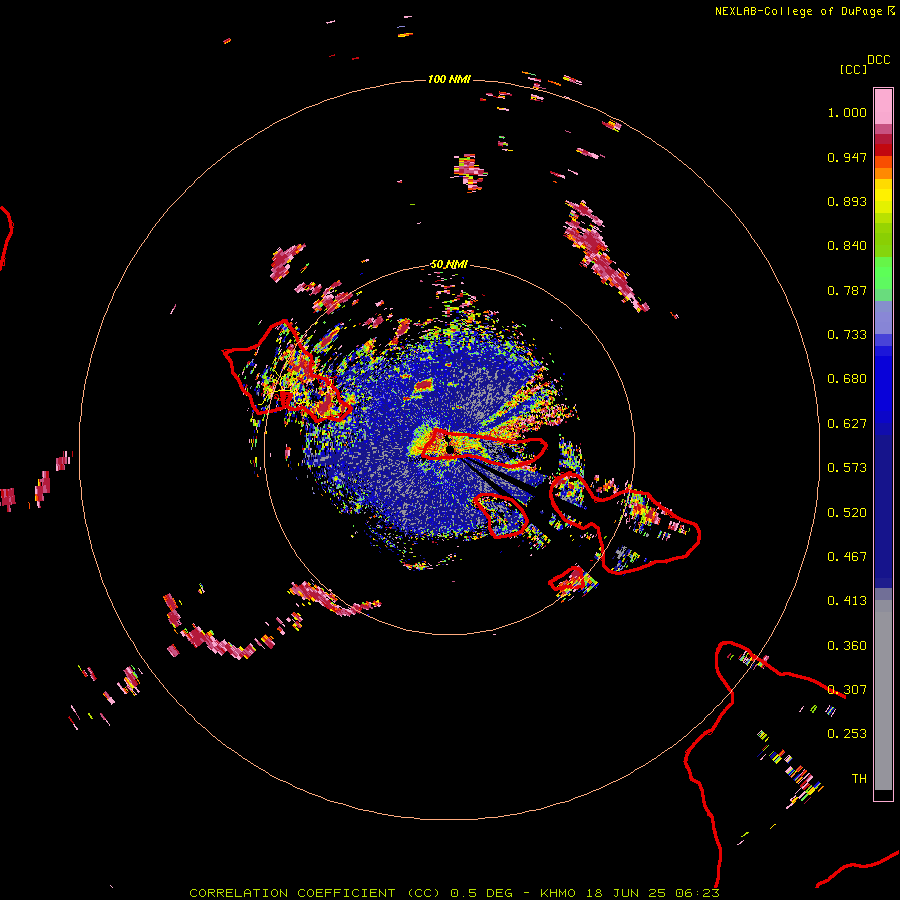Click the 0.413 scale value

[847, 601]
